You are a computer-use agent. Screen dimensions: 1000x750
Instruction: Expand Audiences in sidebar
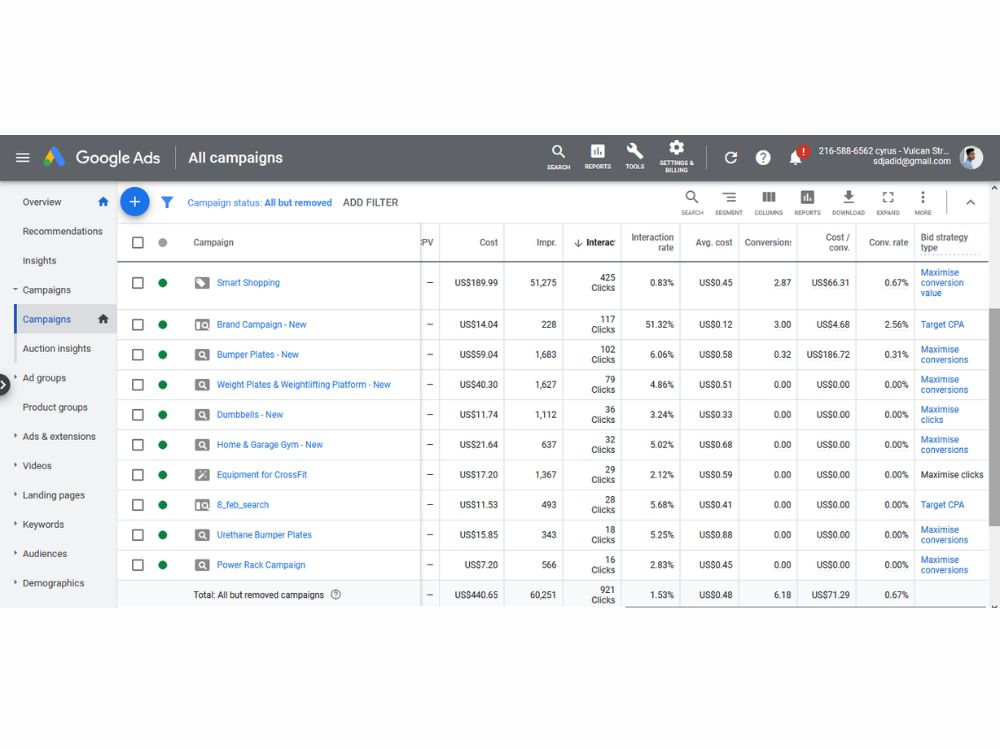click(15, 553)
